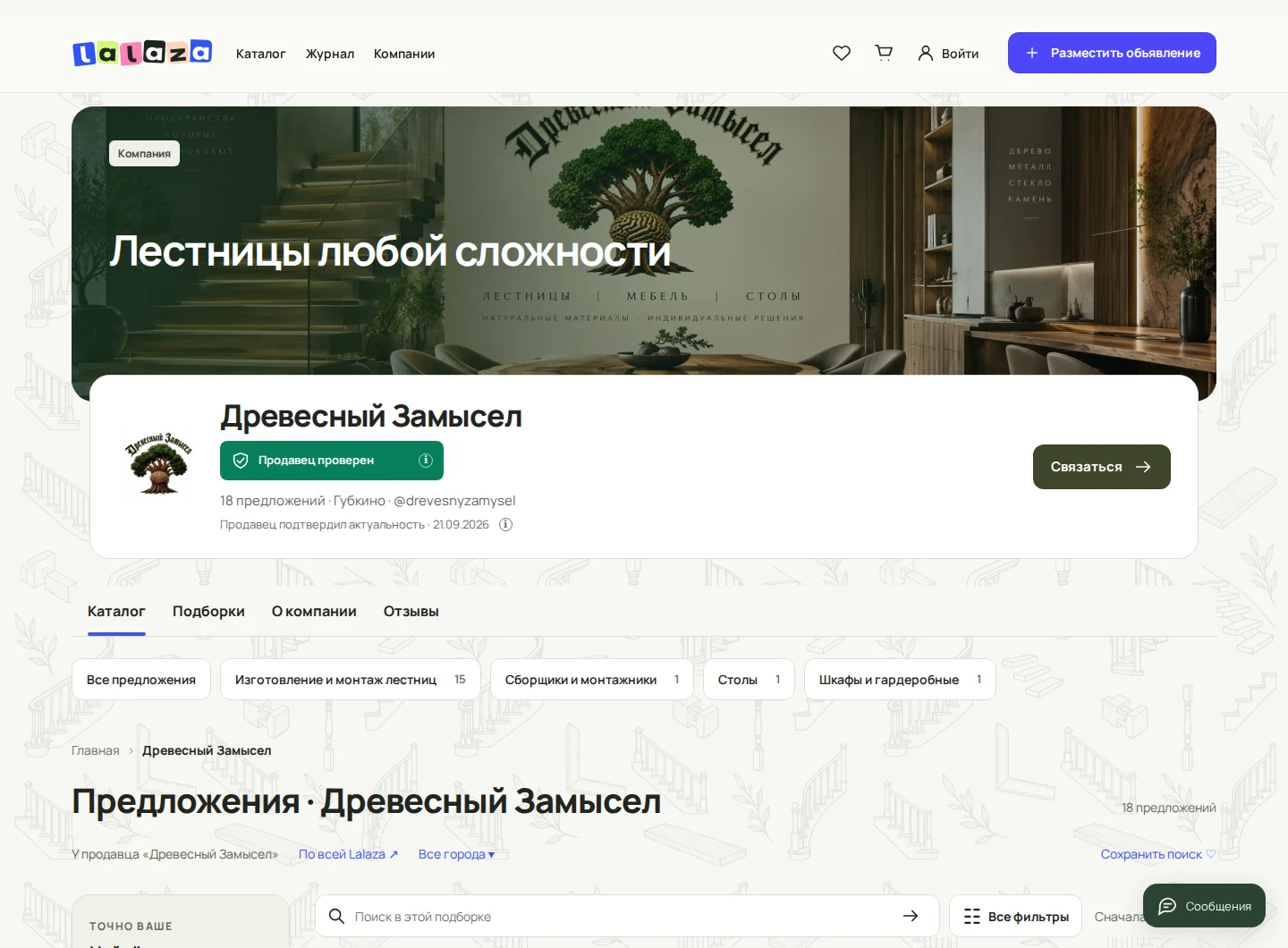Open the Все фильтры panel

[x=1015, y=916]
